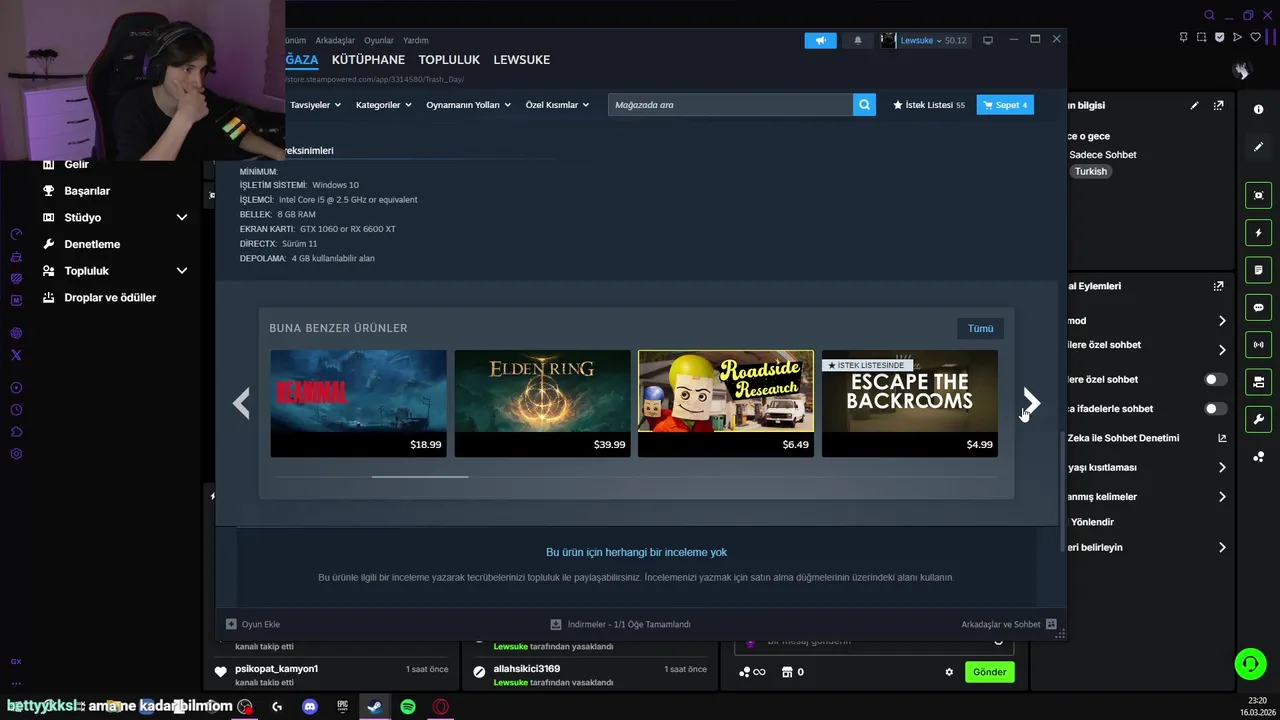
Task: Open Steam notifications bell
Action: (857, 40)
